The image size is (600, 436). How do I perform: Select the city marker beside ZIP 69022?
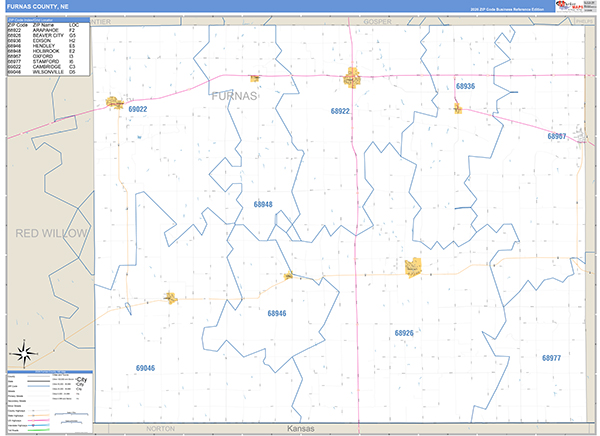click(115, 102)
